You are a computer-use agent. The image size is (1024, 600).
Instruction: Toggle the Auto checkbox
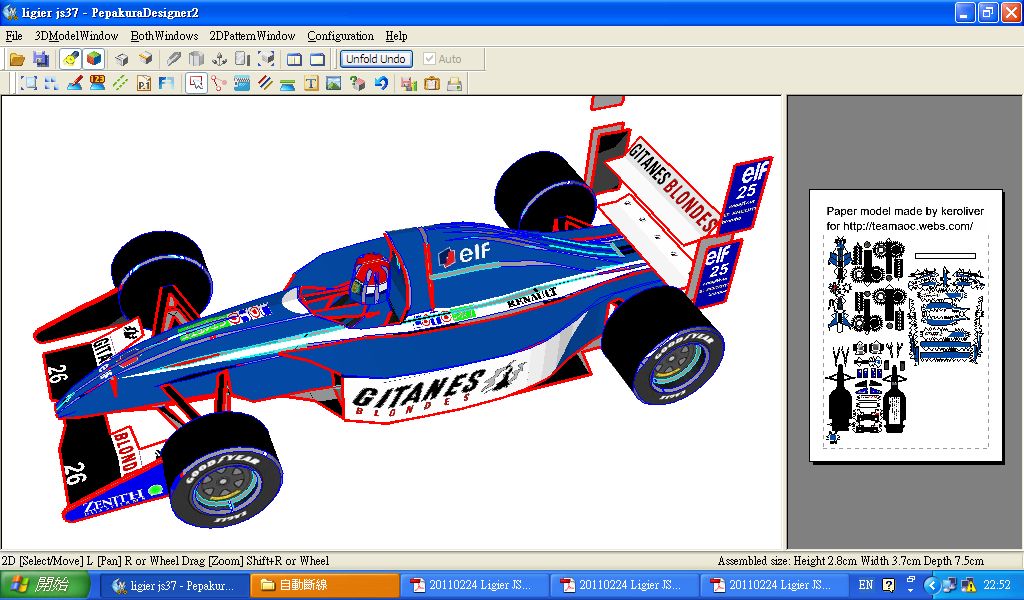[x=430, y=59]
